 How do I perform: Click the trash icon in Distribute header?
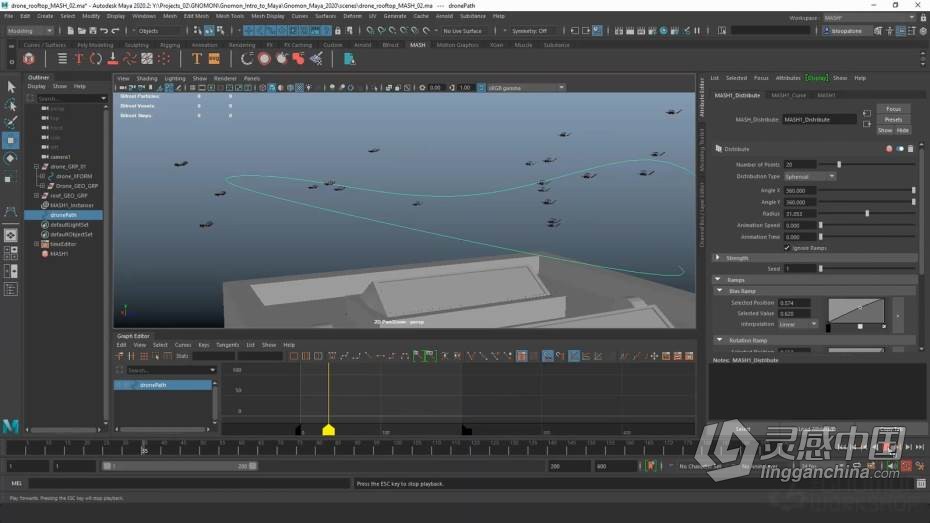(x=910, y=149)
